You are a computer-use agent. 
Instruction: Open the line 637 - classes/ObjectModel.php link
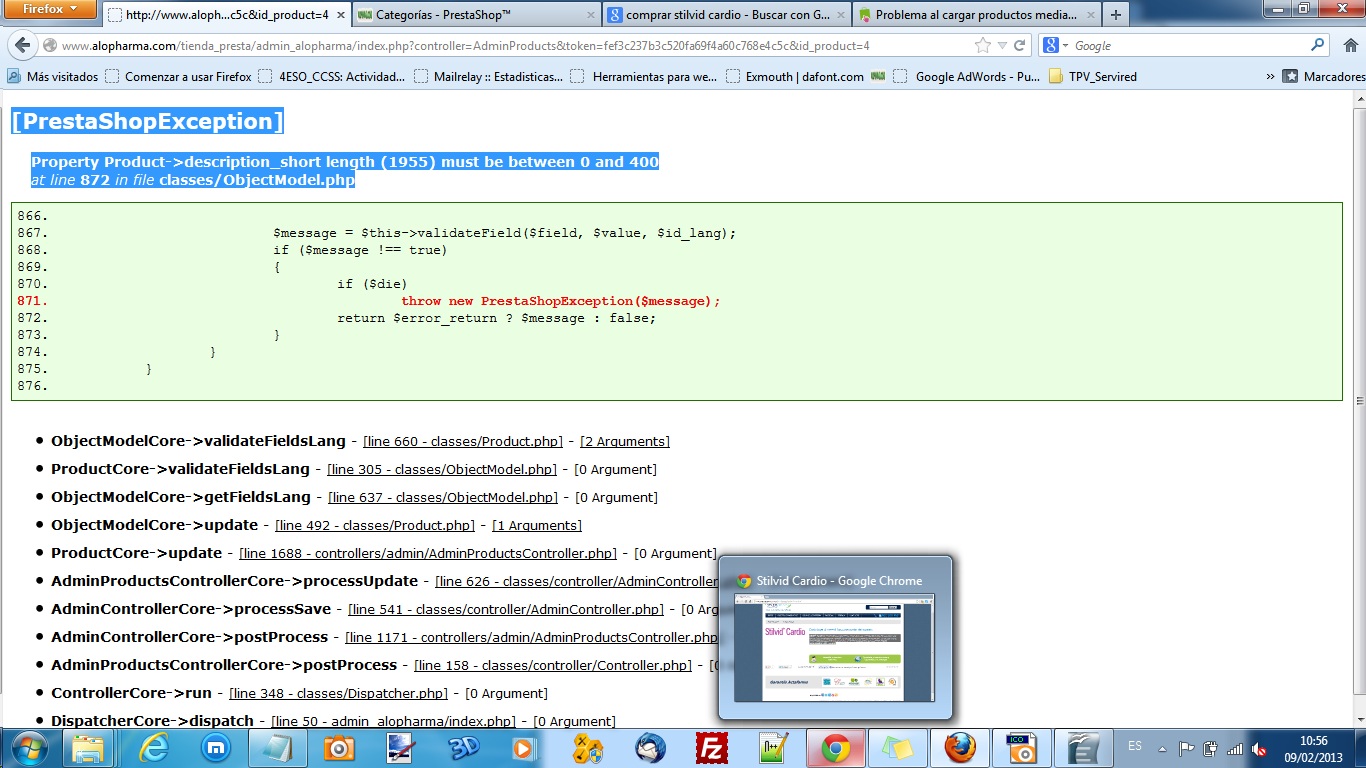[443, 497]
